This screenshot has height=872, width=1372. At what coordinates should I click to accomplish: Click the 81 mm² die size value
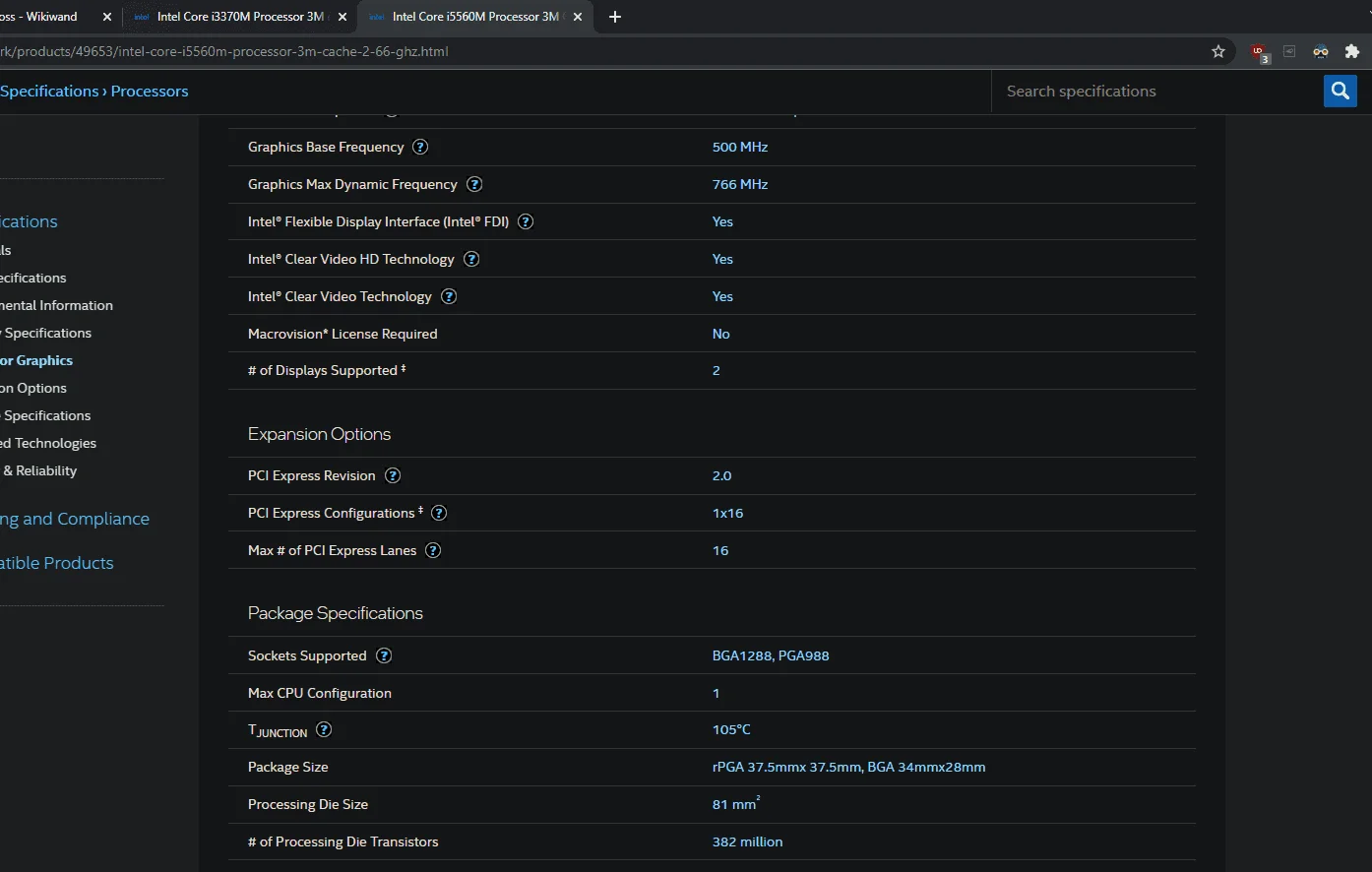[736, 803]
